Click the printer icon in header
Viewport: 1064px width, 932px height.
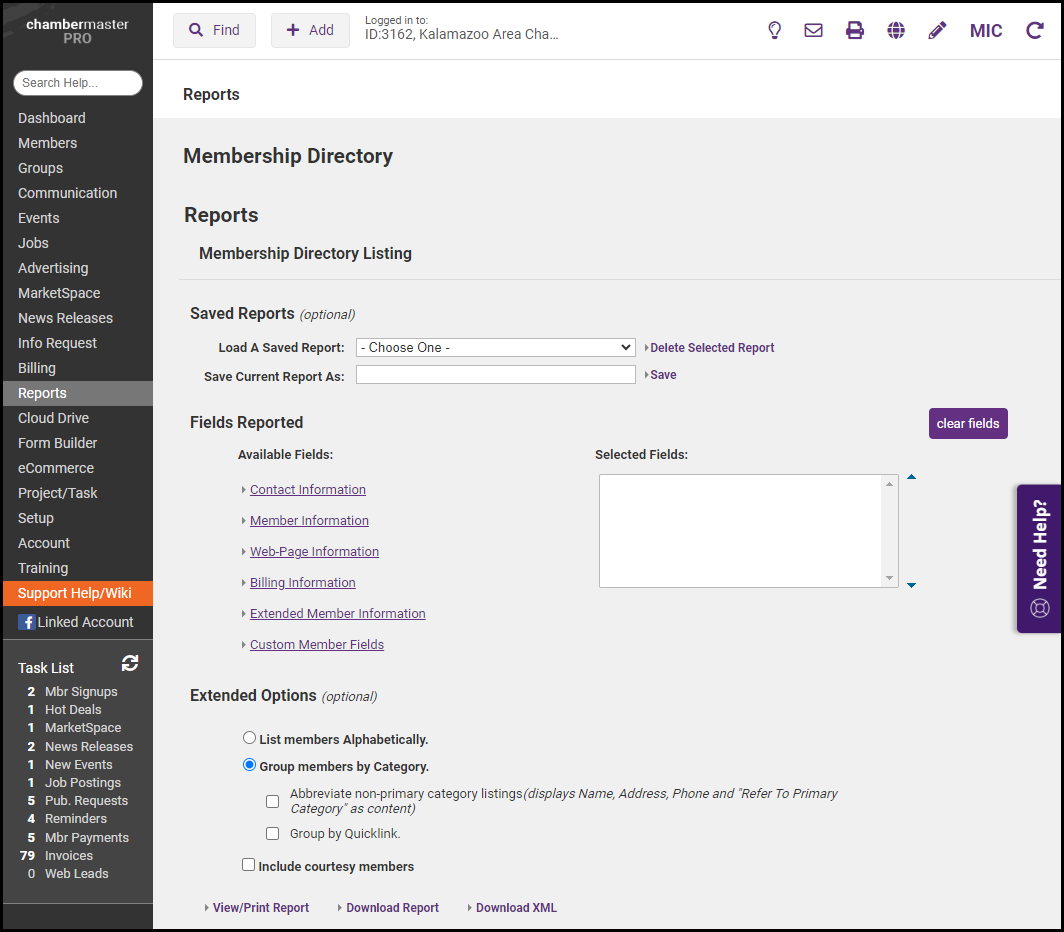[855, 30]
